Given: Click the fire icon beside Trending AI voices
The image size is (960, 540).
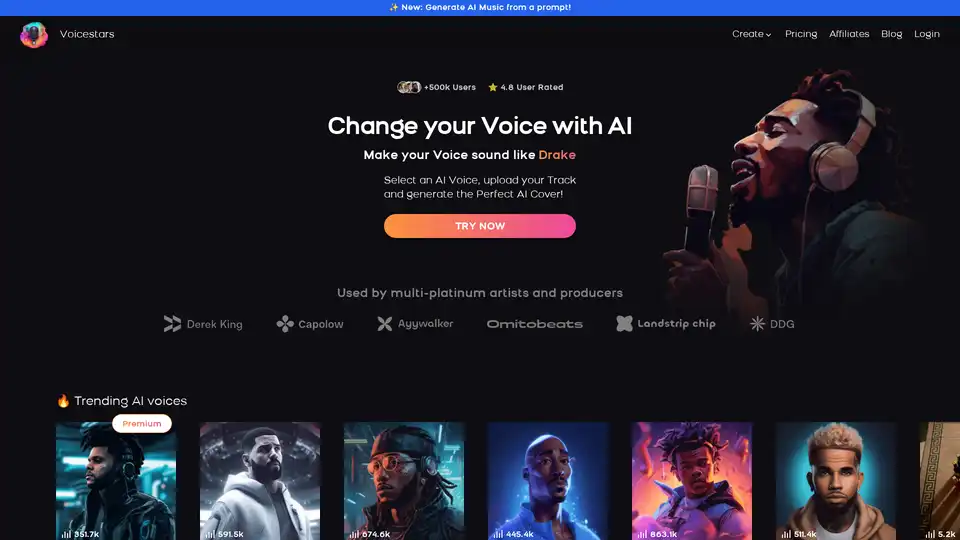Looking at the screenshot, I should 63,401.
